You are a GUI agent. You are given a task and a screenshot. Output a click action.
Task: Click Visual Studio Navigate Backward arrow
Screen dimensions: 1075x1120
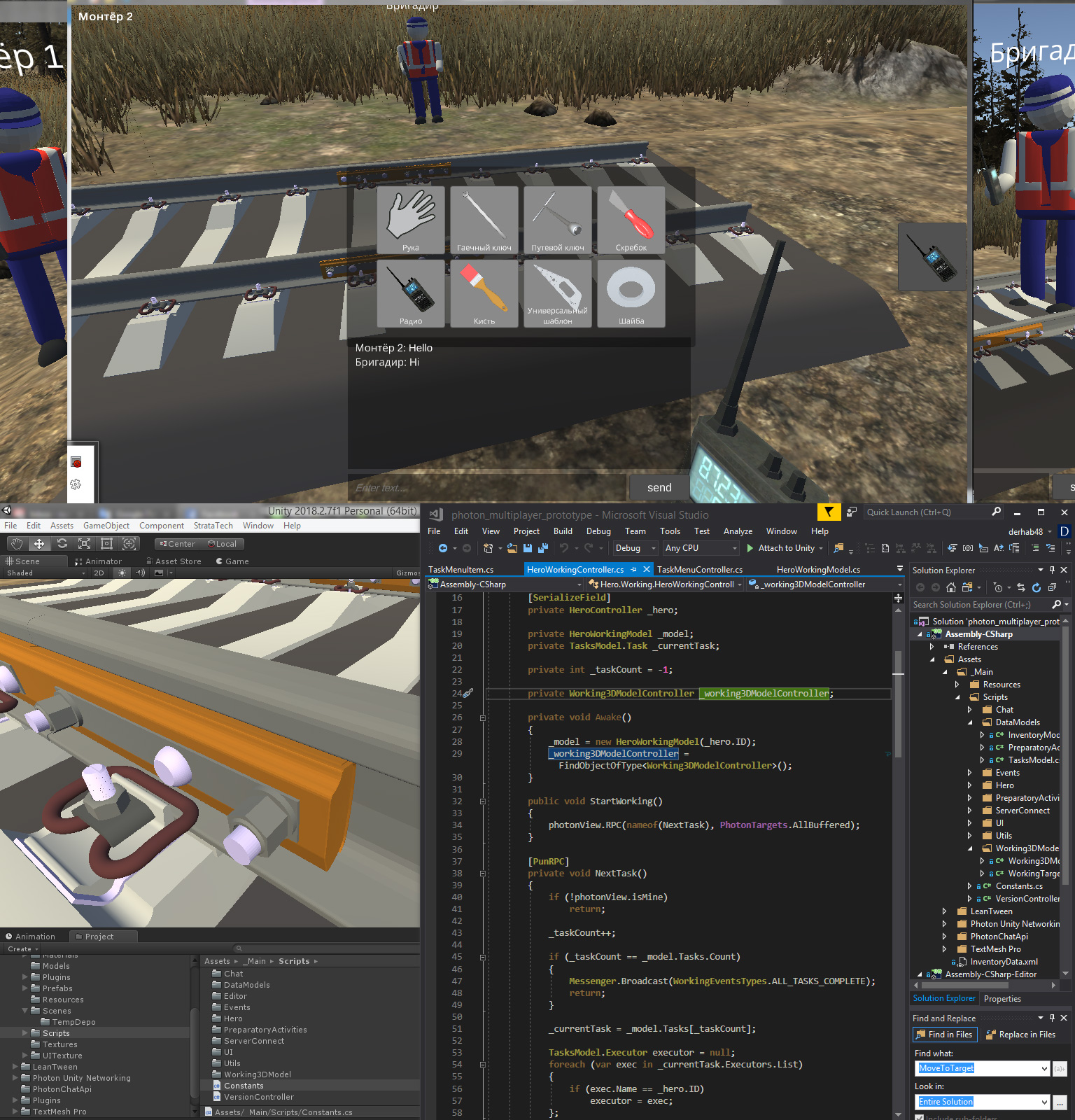443,548
